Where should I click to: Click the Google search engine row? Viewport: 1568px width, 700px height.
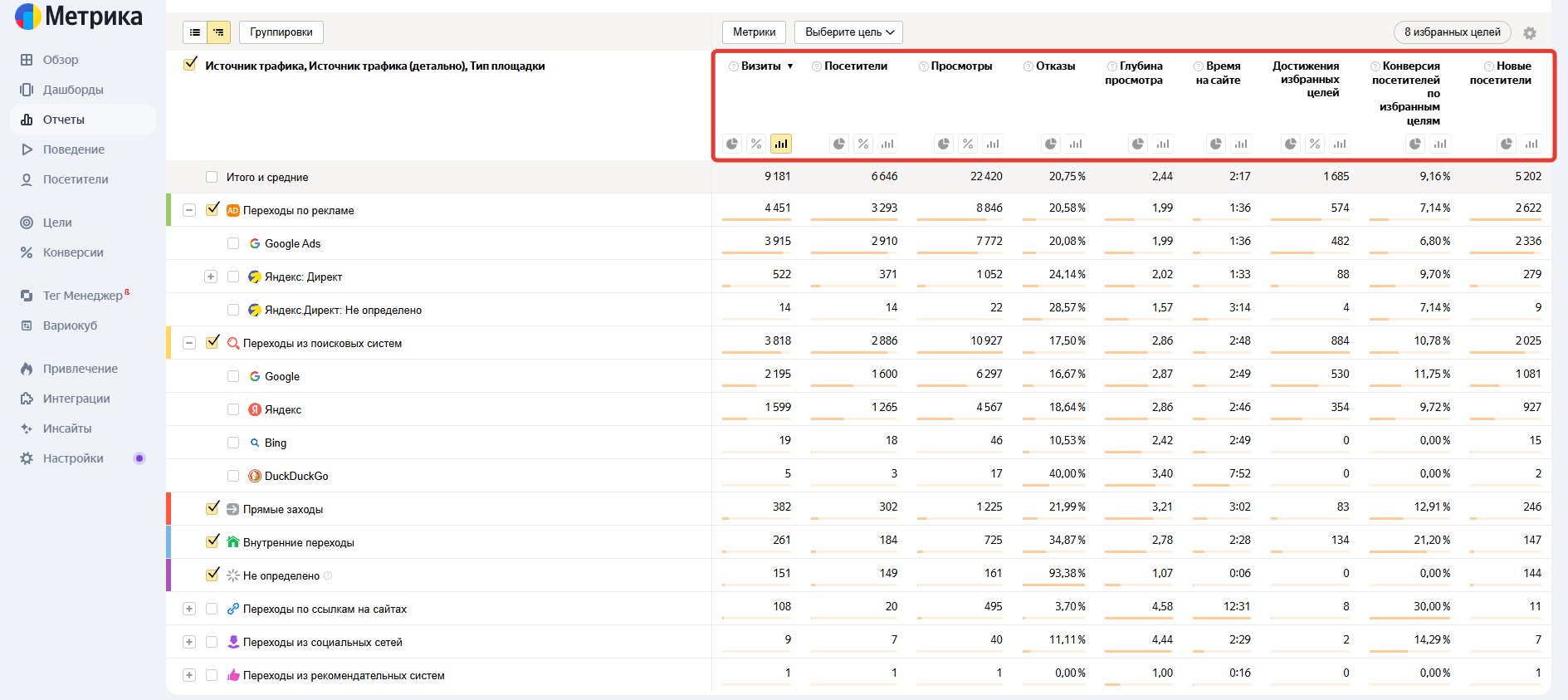(x=858, y=376)
